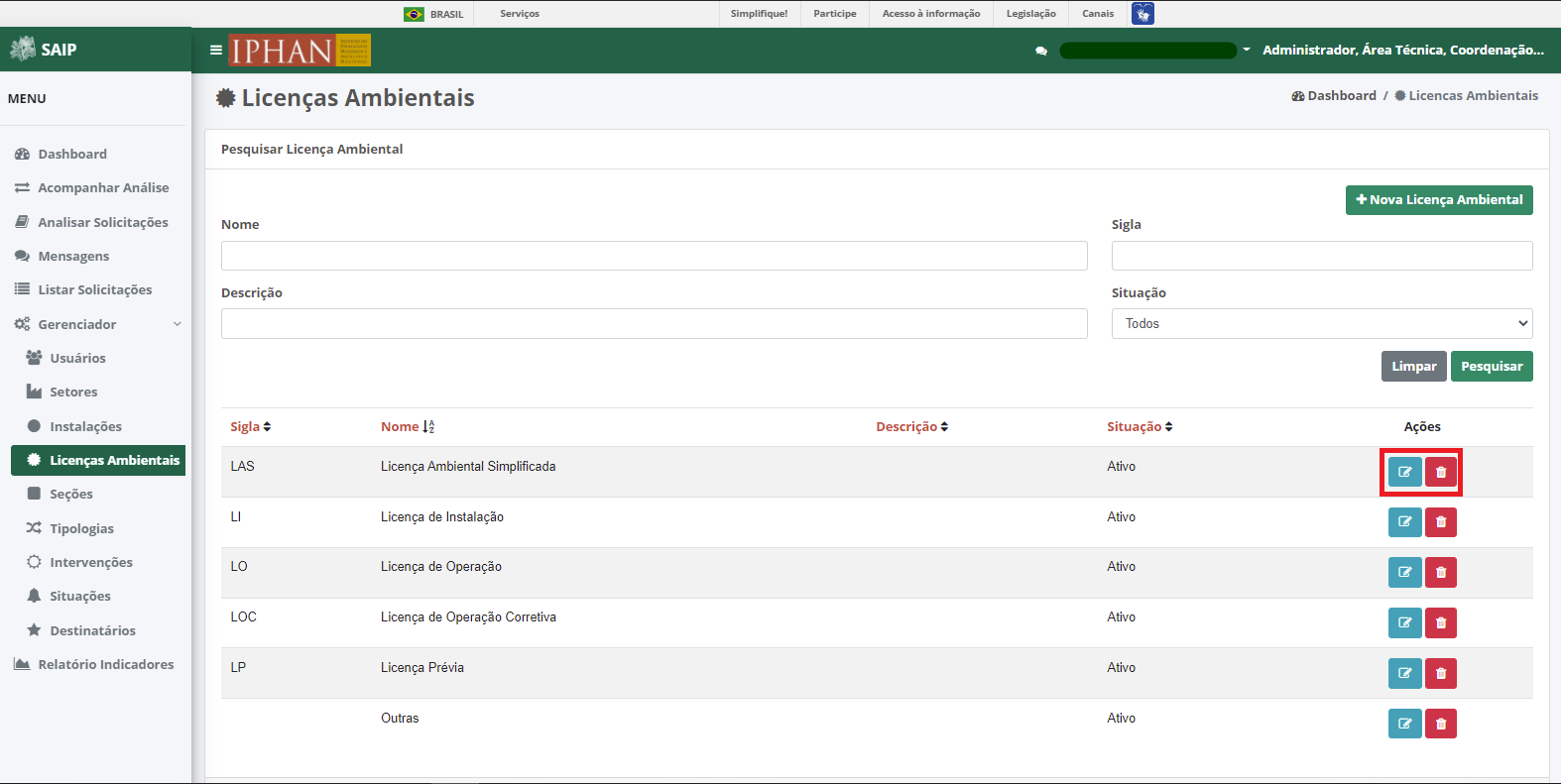Screen dimensions: 1562x784
Task: Open Analisar Solicitações in sidebar
Action: 102,222
